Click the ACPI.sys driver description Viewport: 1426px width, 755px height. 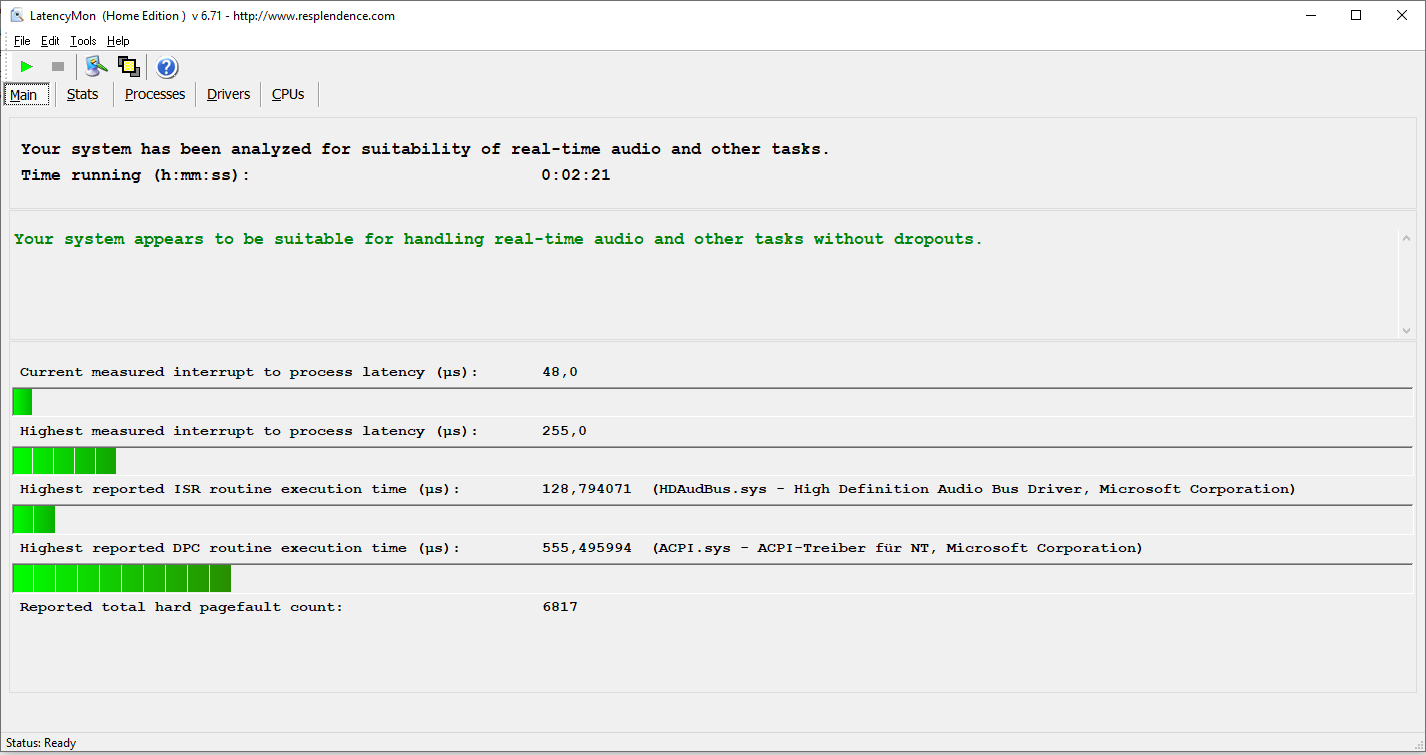897,548
